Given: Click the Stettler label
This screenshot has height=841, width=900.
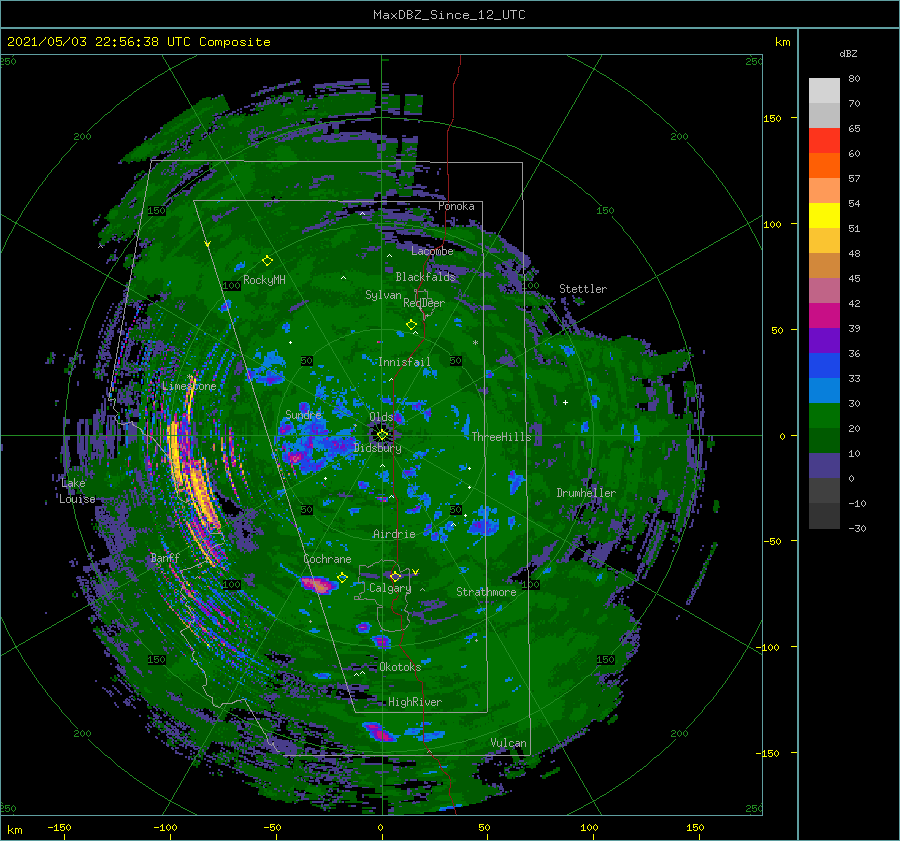Looking at the screenshot, I should (x=583, y=289).
